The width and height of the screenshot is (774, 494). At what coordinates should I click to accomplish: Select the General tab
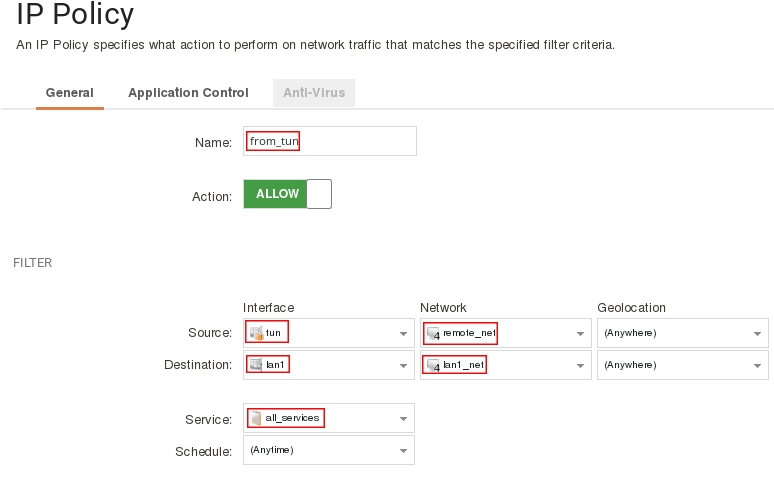click(70, 93)
